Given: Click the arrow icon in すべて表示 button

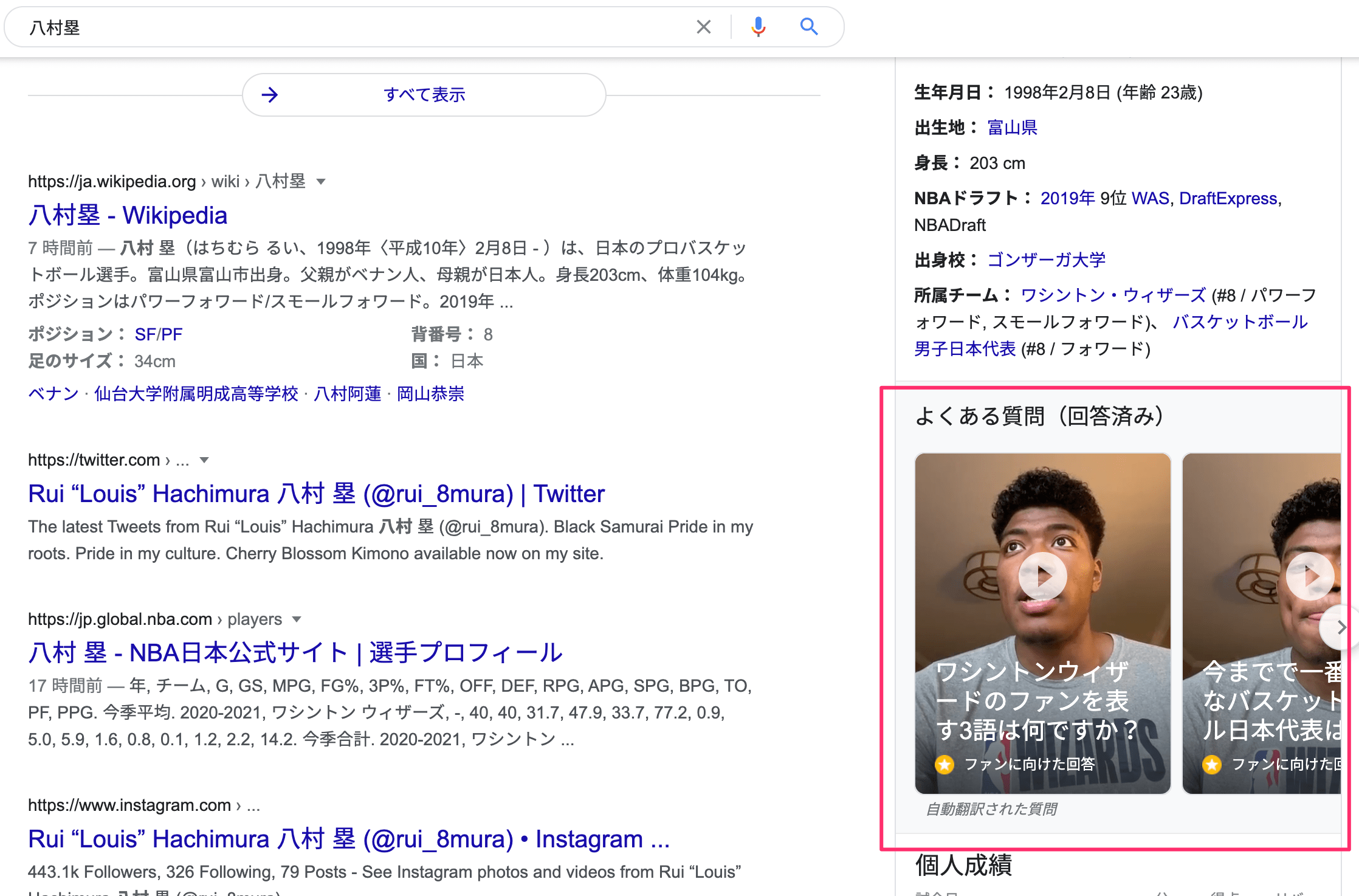Looking at the screenshot, I should [269, 95].
